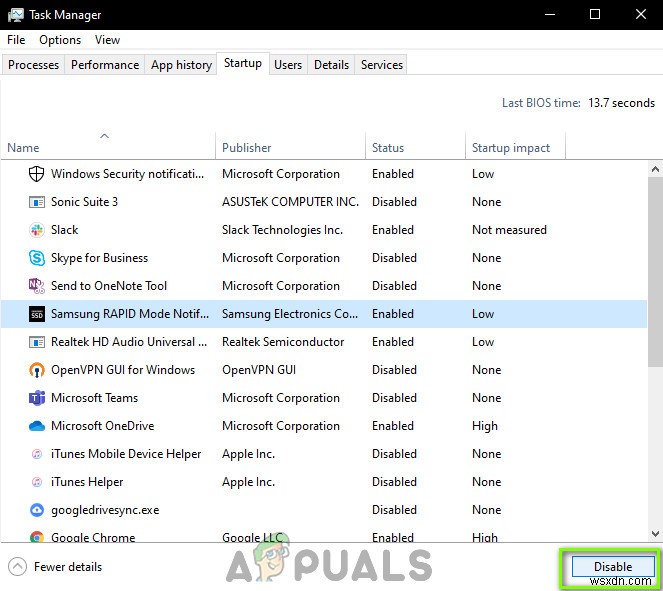Click the Sonic Suite 3 icon
This screenshot has width=663, height=591.
point(36,202)
